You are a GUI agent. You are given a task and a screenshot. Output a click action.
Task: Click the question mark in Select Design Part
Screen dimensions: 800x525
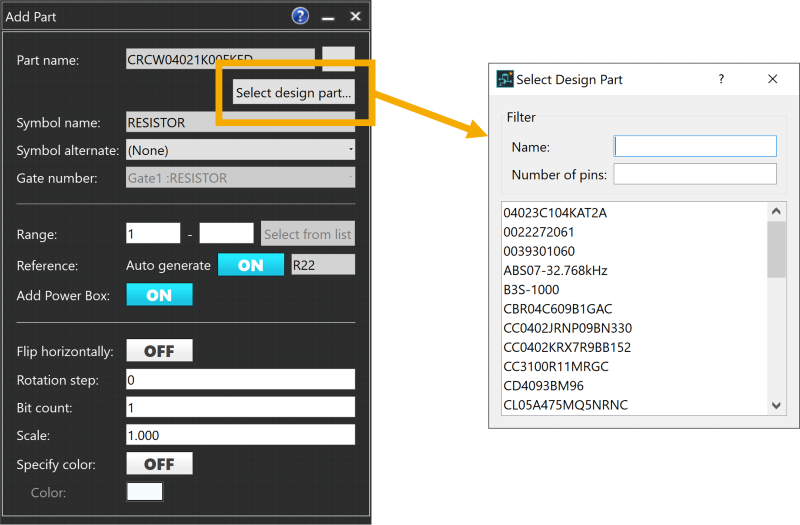point(721,79)
